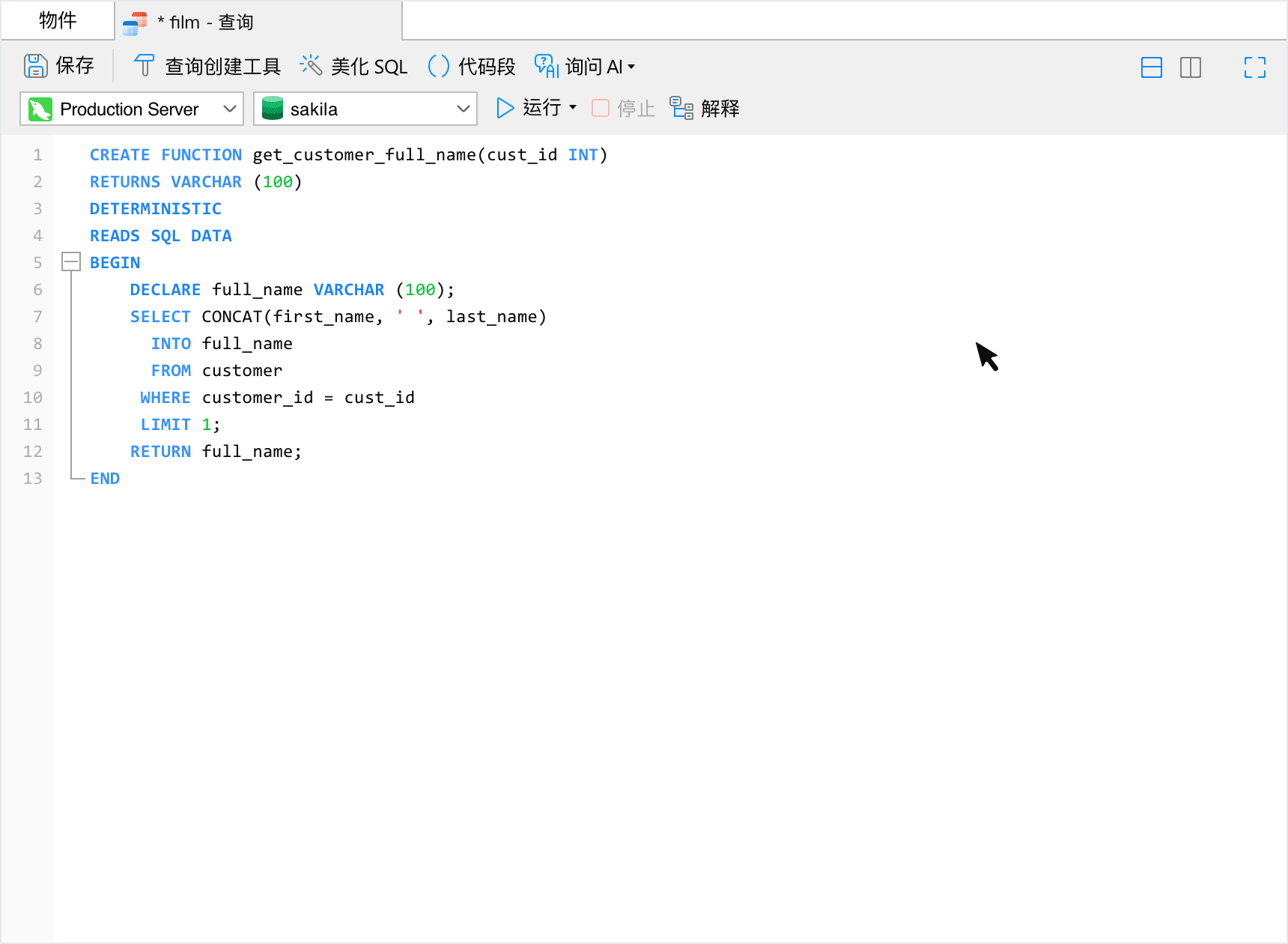The image size is (1288, 944).
Task: Select the film query tab
Action: click(258, 22)
